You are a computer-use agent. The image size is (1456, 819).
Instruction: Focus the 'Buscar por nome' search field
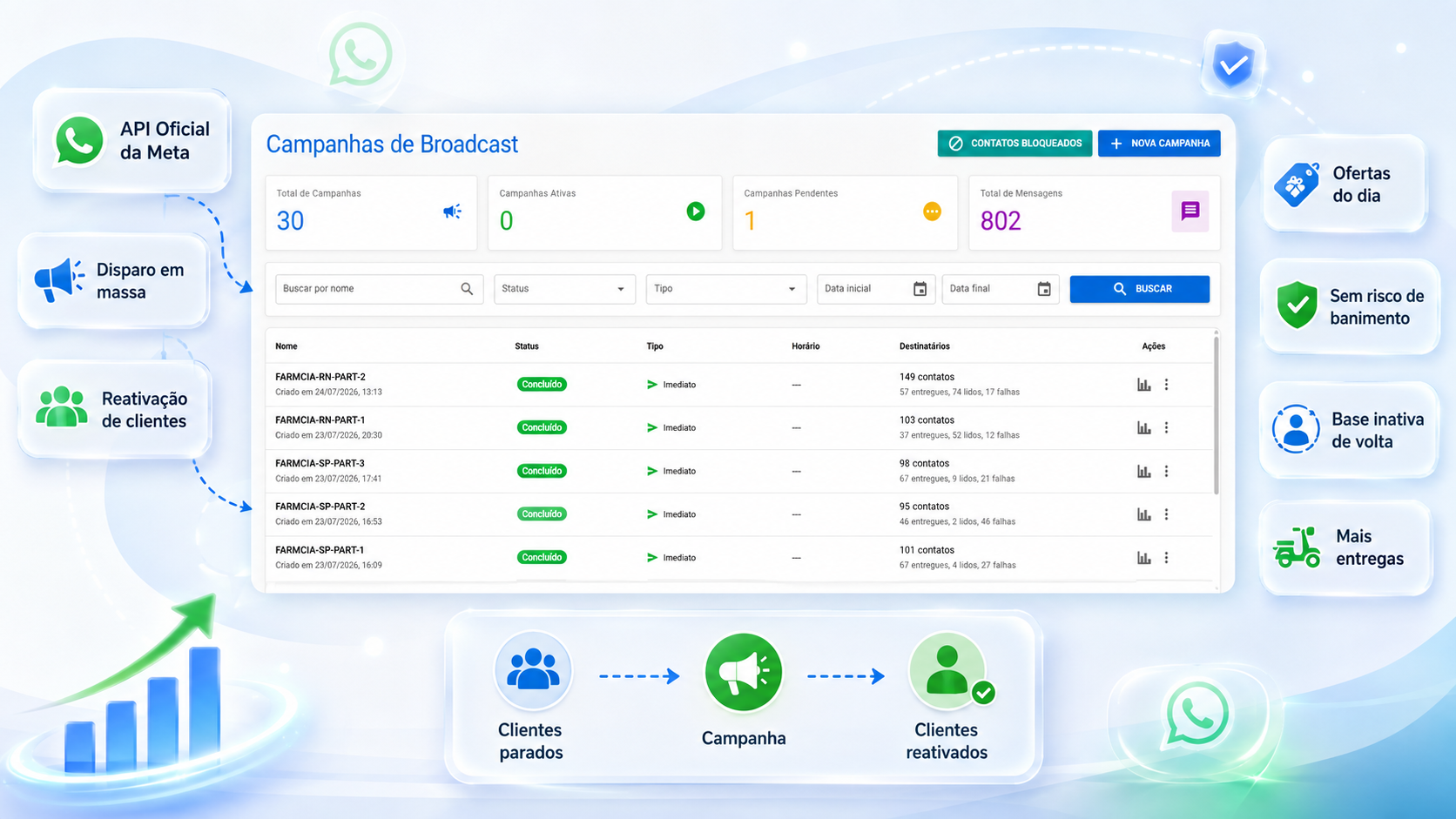pos(379,289)
